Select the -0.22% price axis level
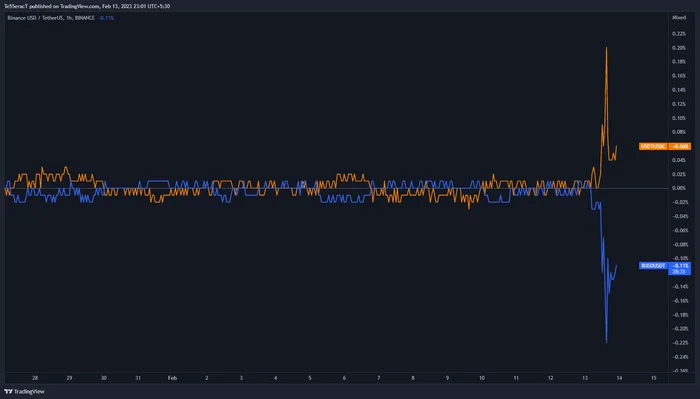Screen dimensions: 700x399 680,343
